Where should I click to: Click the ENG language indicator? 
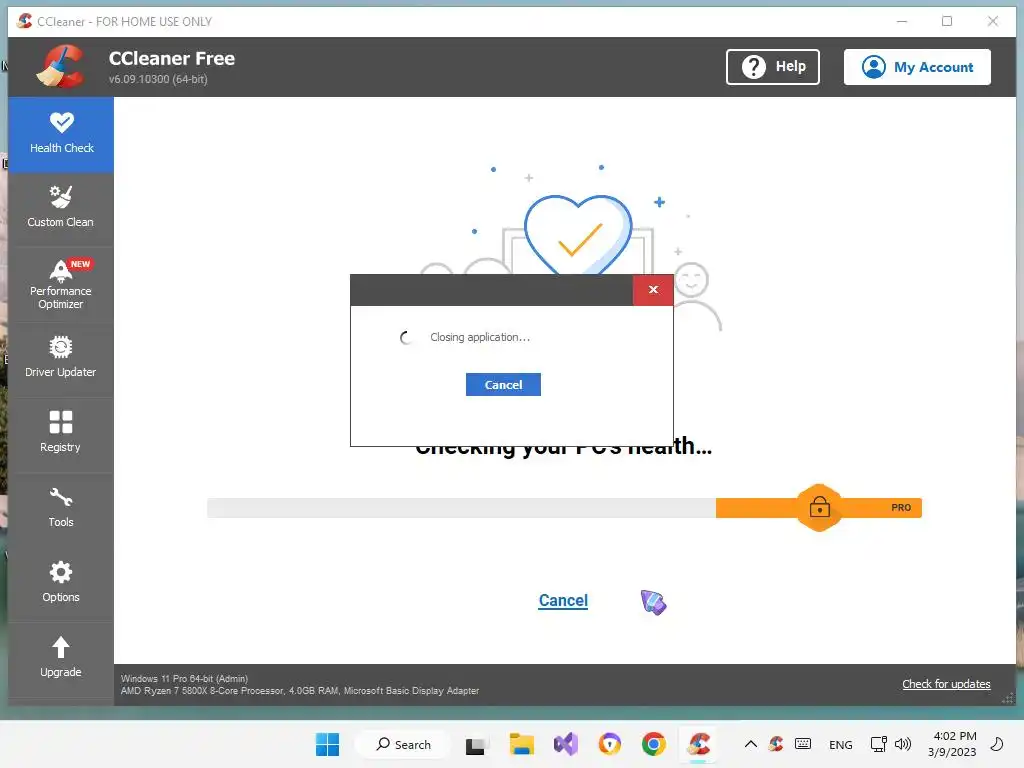click(x=840, y=744)
